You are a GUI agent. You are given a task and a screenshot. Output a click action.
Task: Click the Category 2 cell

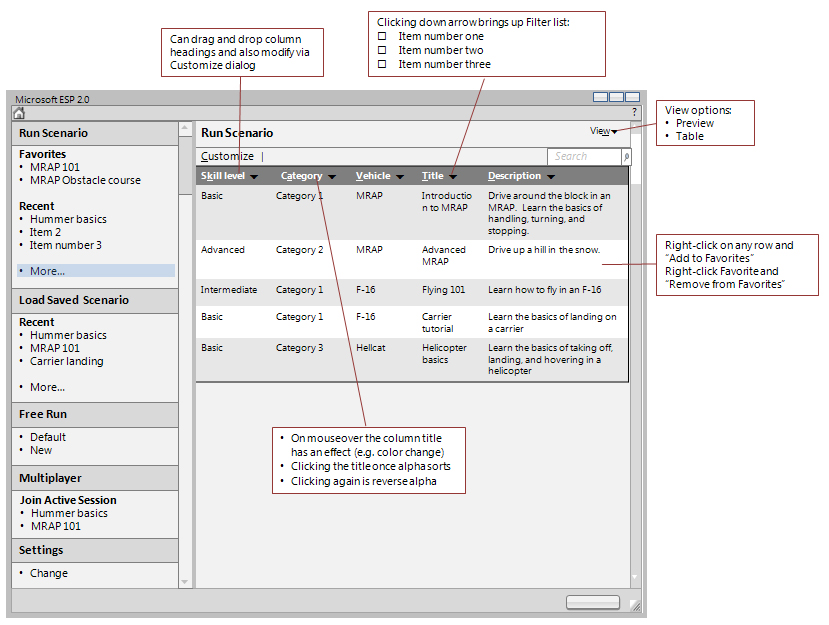coord(299,250)
